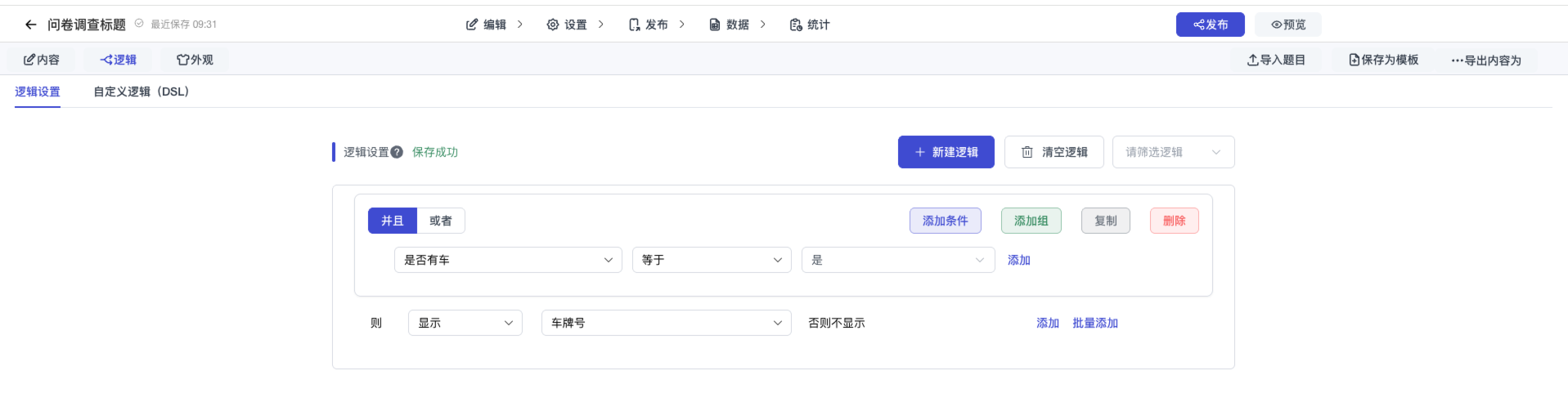Image resolution: width=1568 pixels, height=420 pixels.
Task: Open the 编辑 step
Action: pyautogui.click(x=486, y=25)
